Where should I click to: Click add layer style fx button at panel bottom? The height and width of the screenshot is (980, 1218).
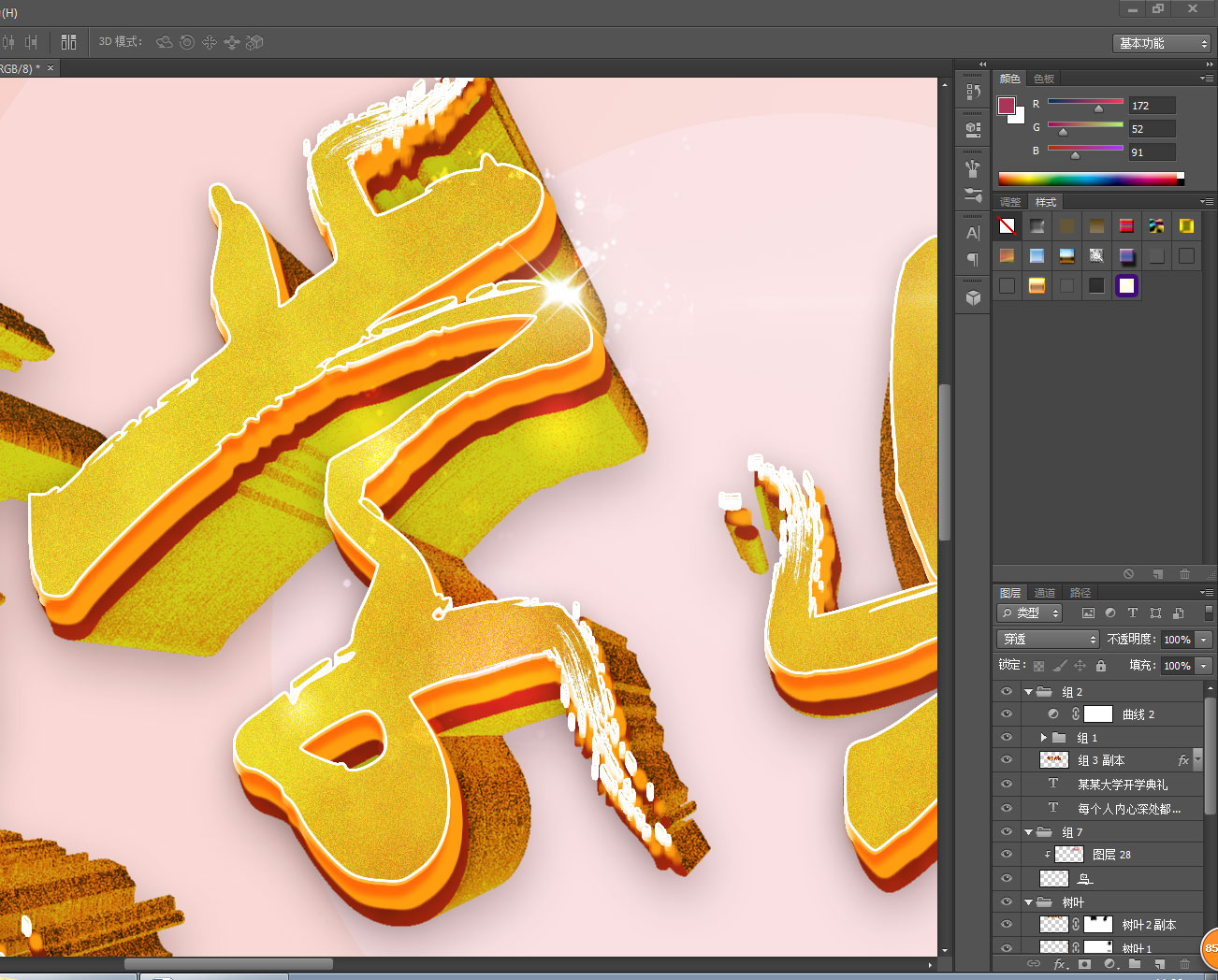click(x=1060, y=964)
